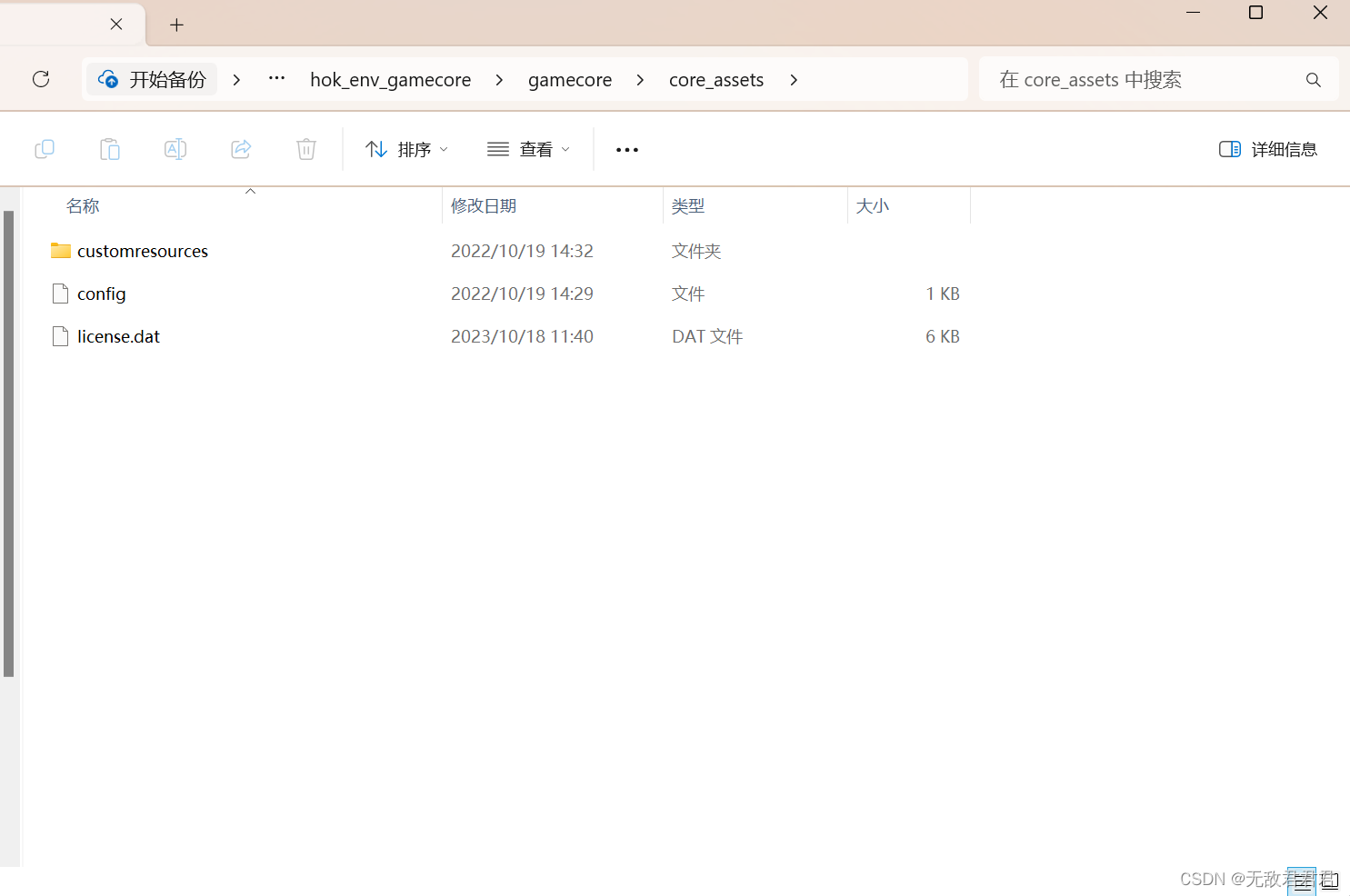Screen dimensions: 1350x896
Task: Open the customresources folder
Action: click(x=142, y=251)
